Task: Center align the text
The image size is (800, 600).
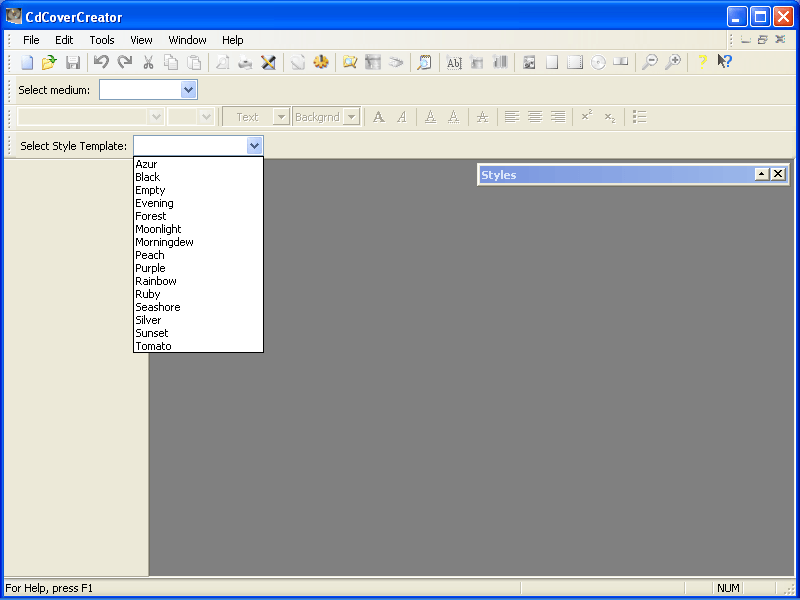Action: point(535,117)
